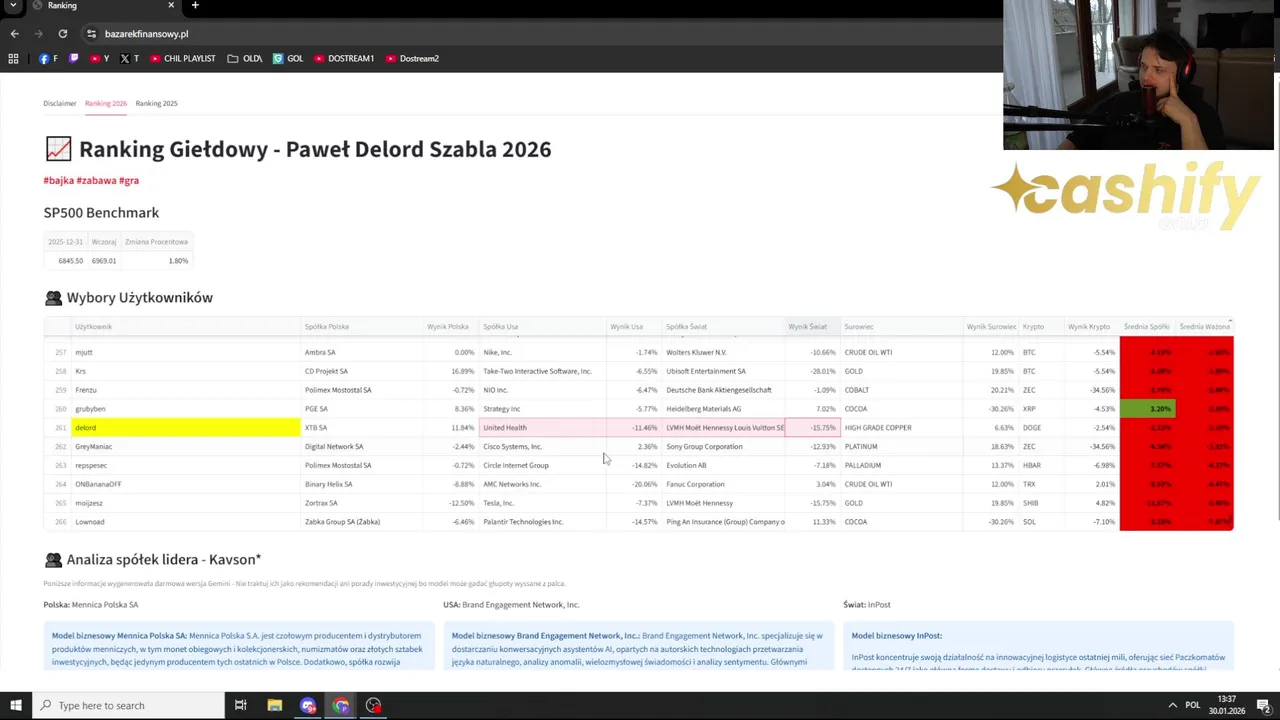This screenshot has width=1280, height=720.
Task: Open the apps grid in bookmarks bar
Action: click(x=13, y=58)
